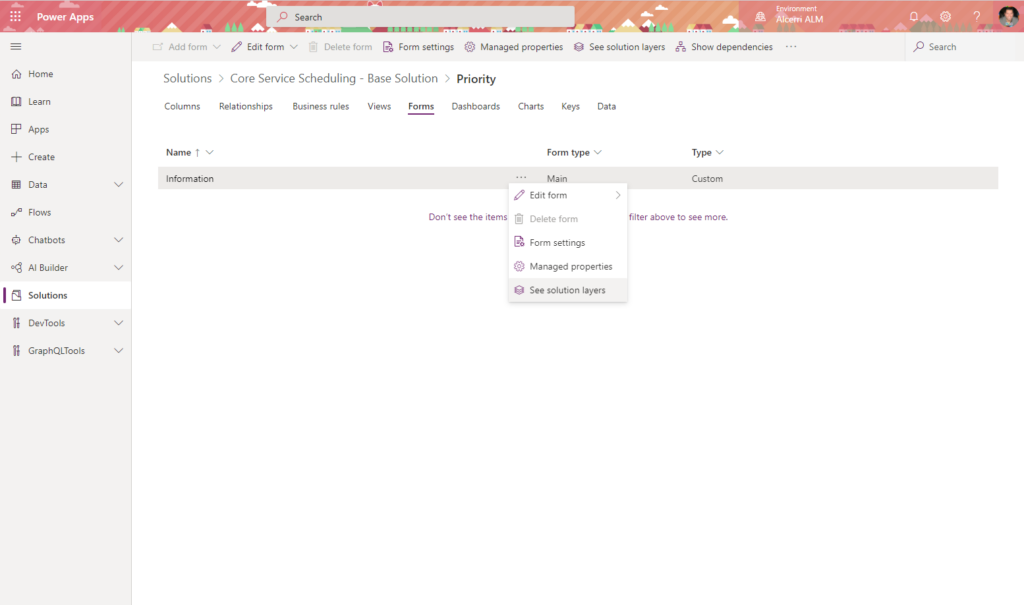The width and height of the screenshot is (1024, 605).
Task: Click the help question mark icon
Action: (x=977, y=17)
